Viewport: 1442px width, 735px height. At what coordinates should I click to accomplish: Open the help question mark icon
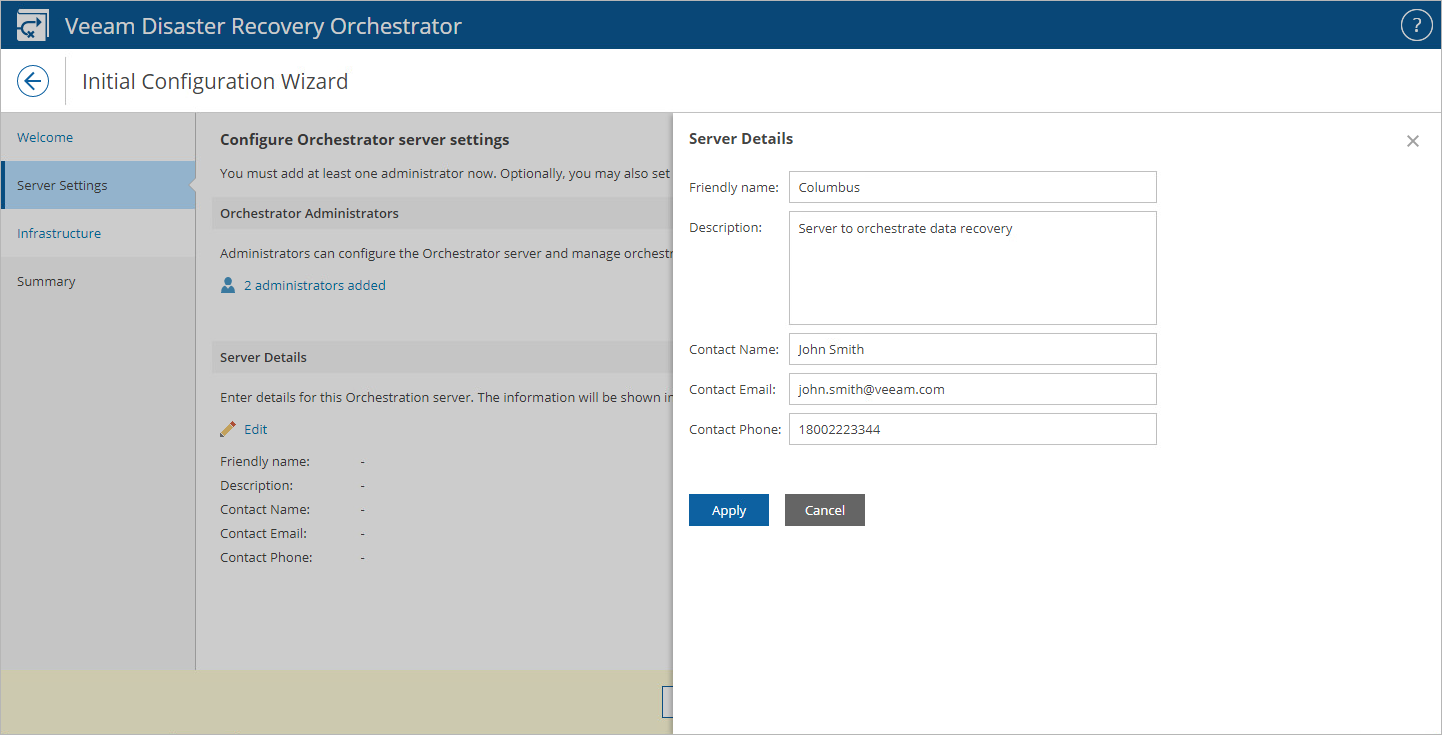1416,26
